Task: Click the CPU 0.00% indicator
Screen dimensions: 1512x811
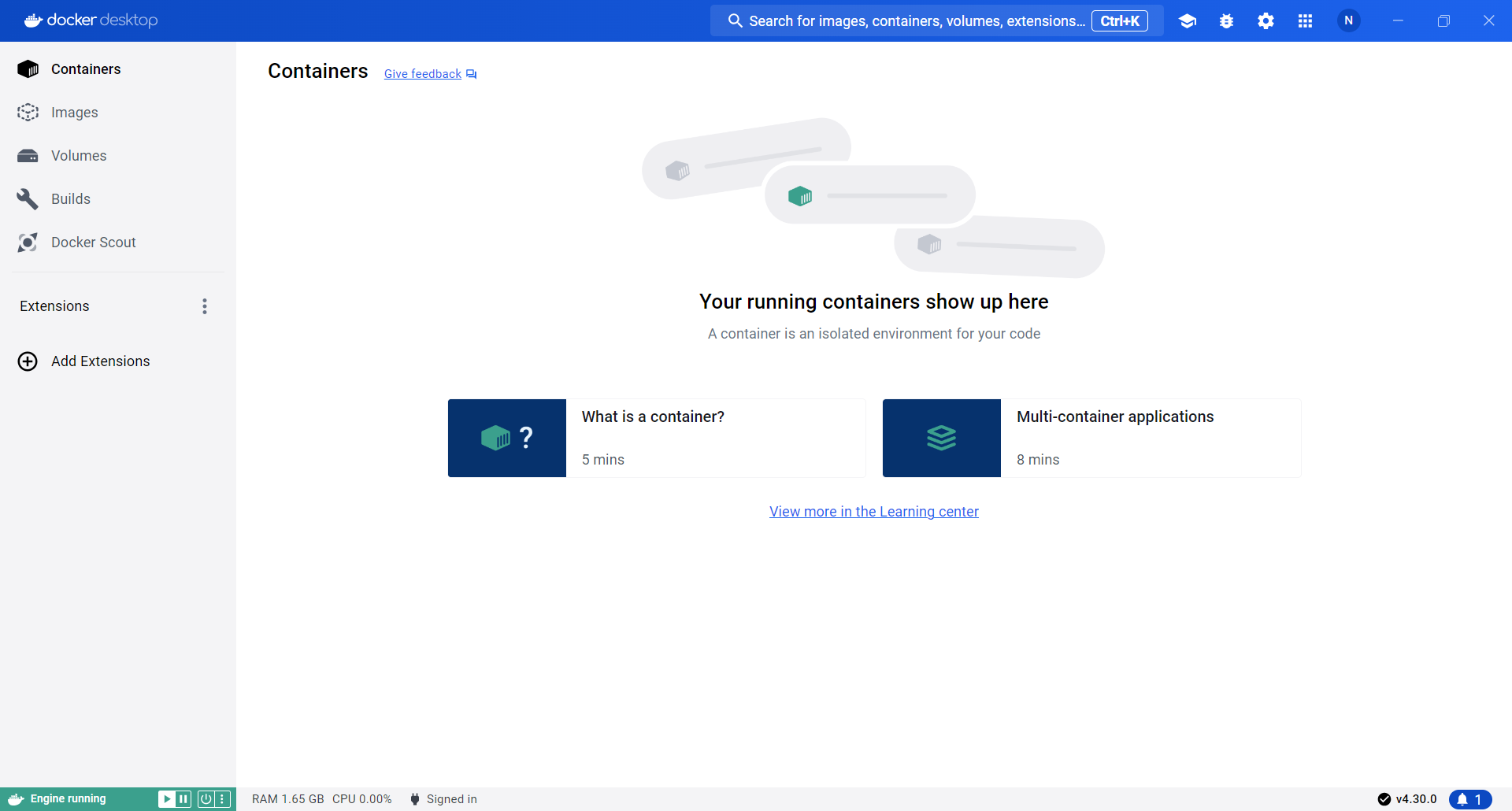Action: [x=362, y=799]
